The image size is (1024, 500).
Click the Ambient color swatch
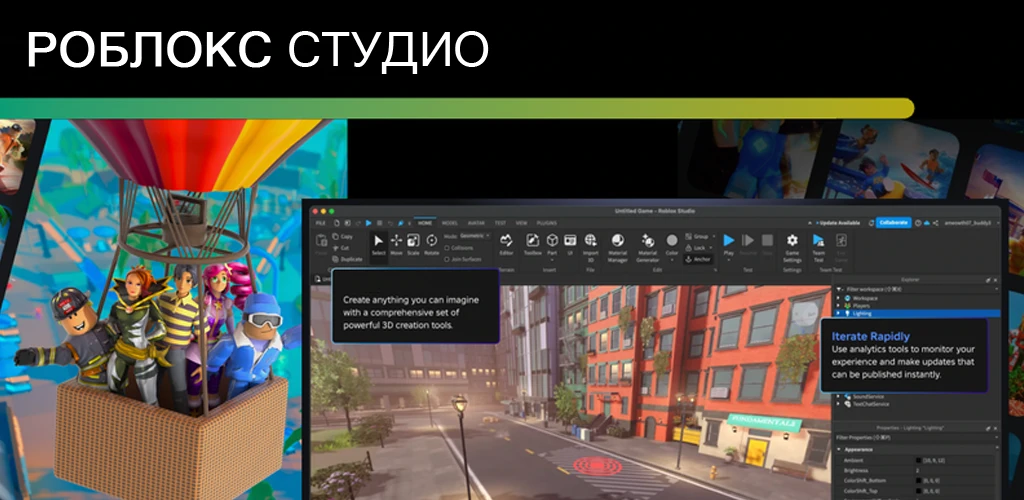tap(918, 460)
